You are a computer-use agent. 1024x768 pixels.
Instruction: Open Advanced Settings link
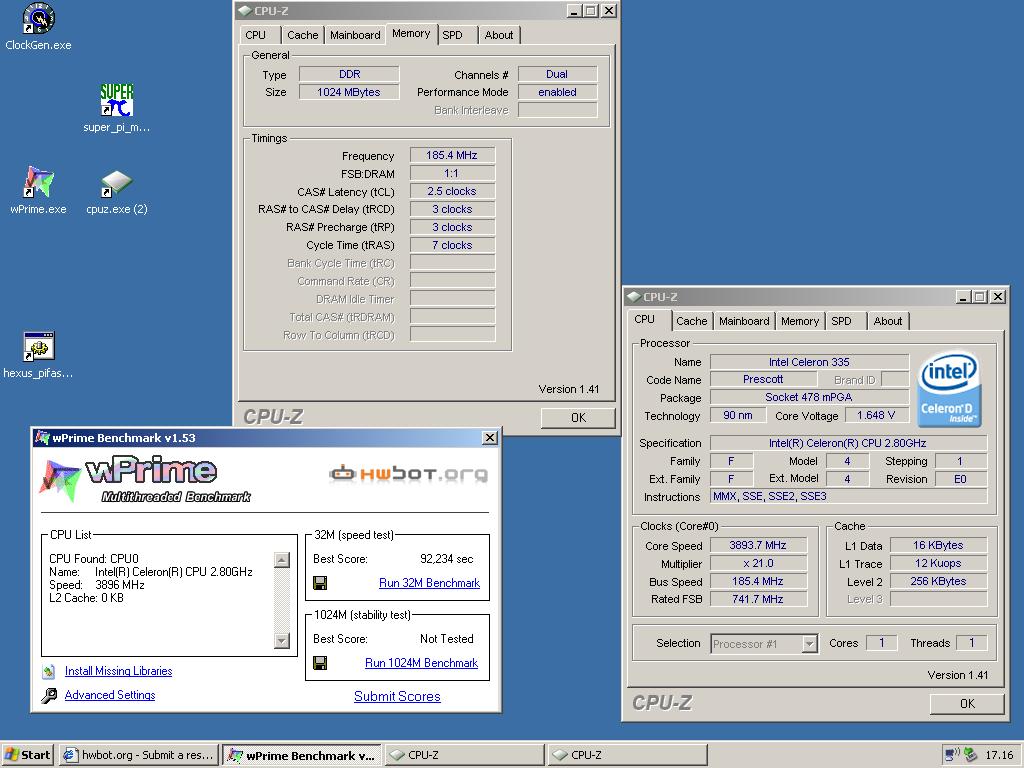click(x=110, y=695)
